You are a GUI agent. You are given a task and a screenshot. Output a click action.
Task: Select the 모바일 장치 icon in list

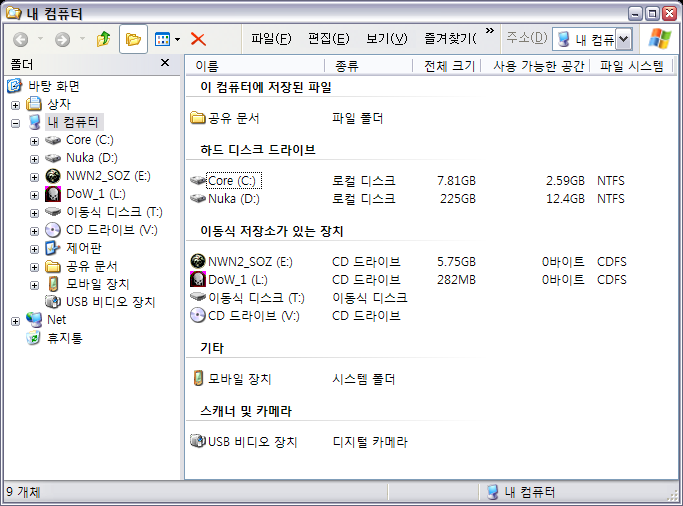coord(198,380)
